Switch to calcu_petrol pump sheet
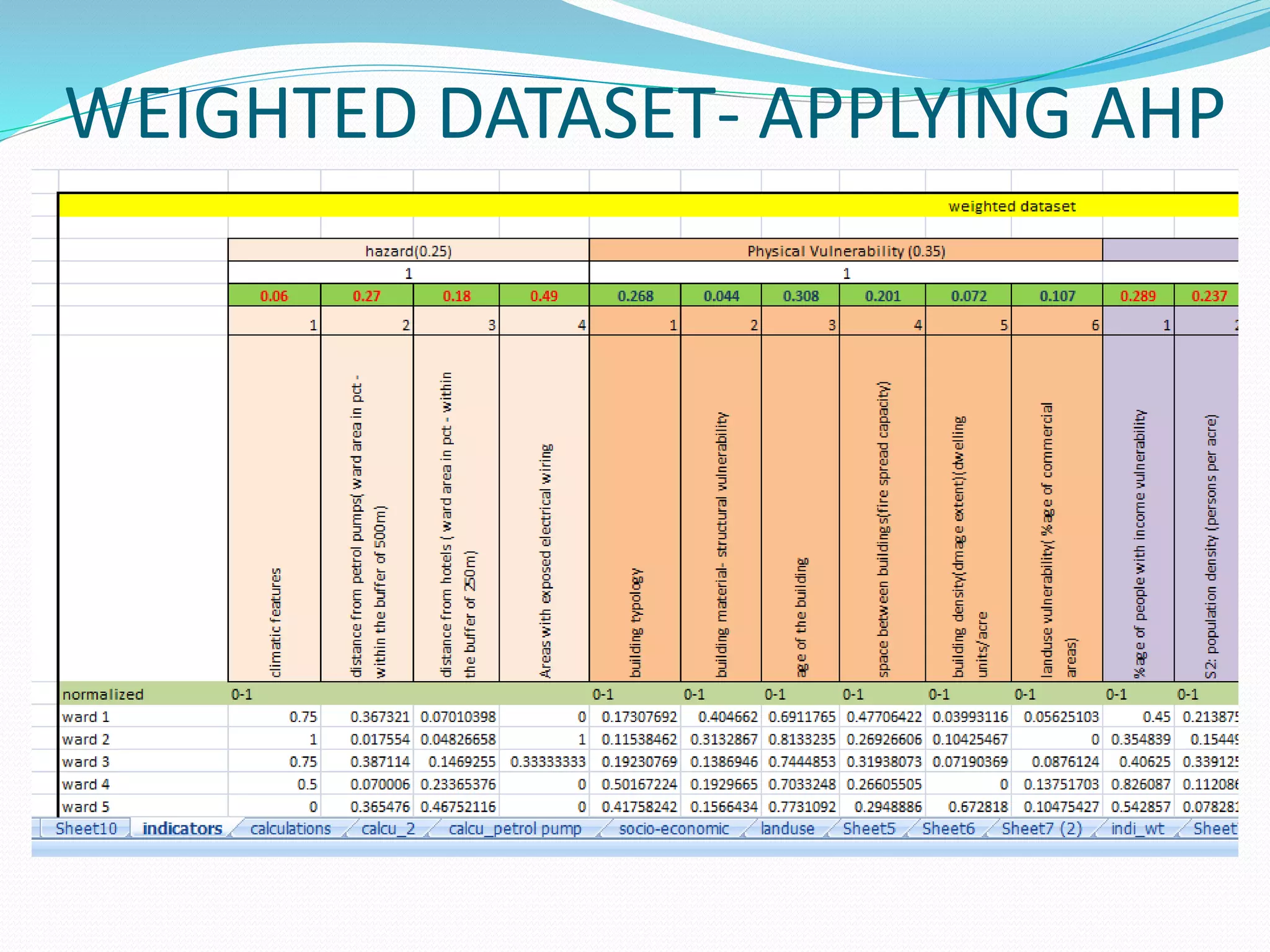1270x952 pixels. (x=515, y=829)
